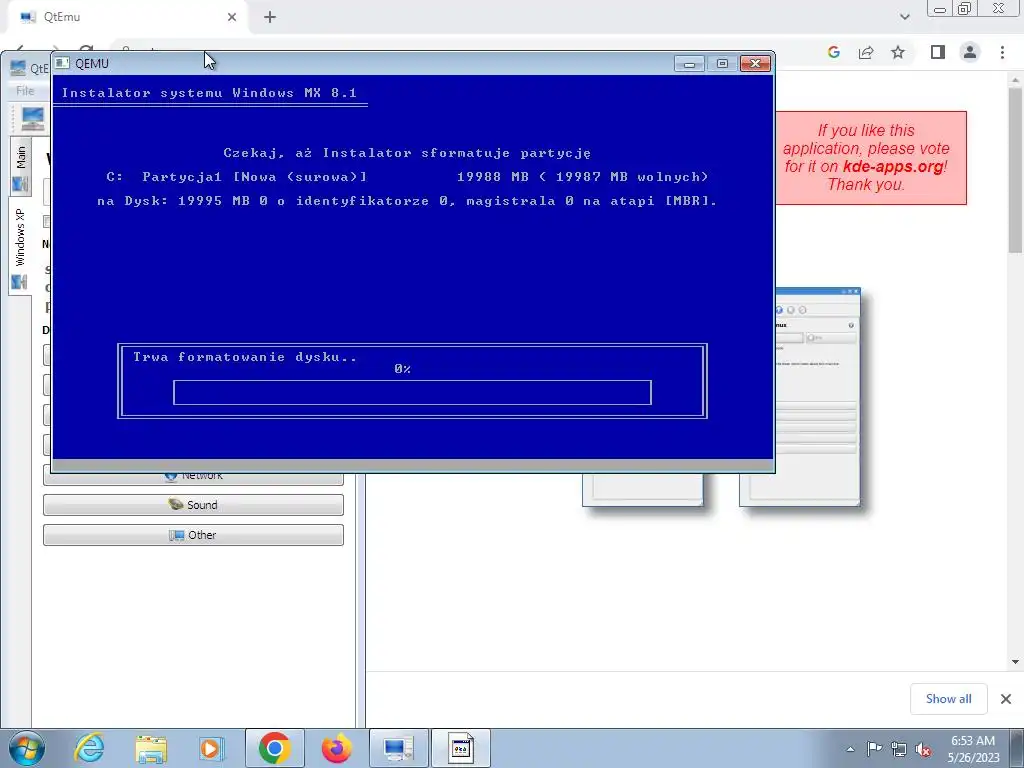Image resolution: width=1024 pixels, height=768 pixels.
Task: Click the scrollbar down arrow
Action: tap(1015, 662)
